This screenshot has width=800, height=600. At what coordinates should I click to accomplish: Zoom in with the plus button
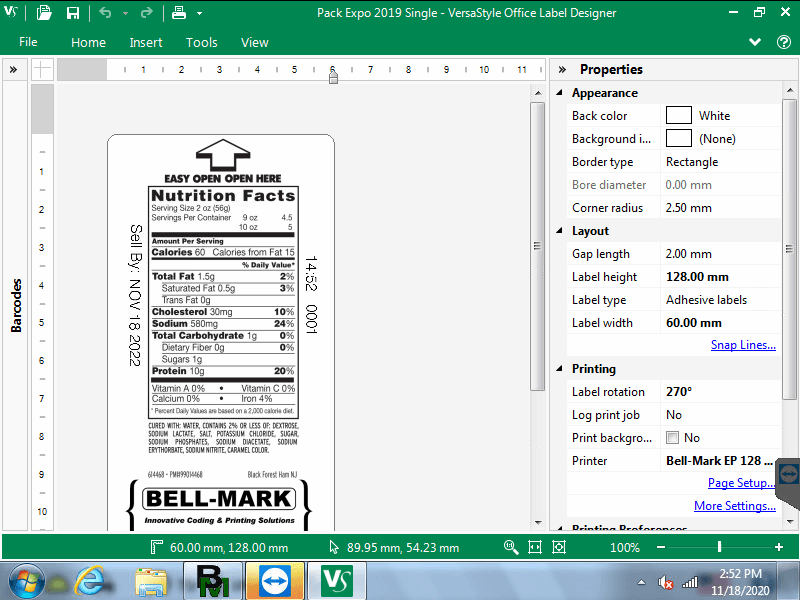(779, 547)
